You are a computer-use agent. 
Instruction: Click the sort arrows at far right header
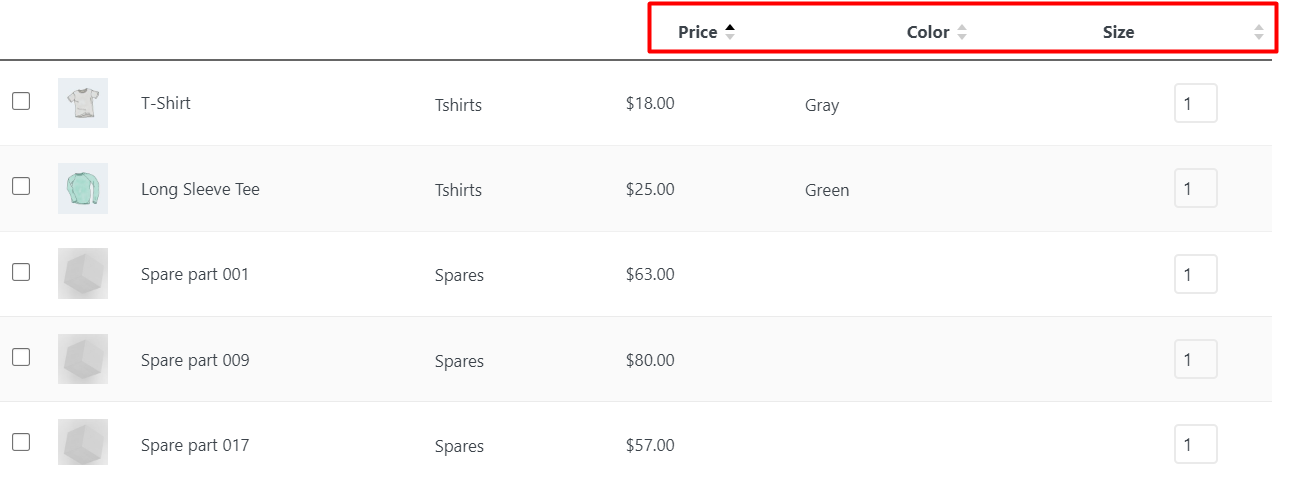1258,32
